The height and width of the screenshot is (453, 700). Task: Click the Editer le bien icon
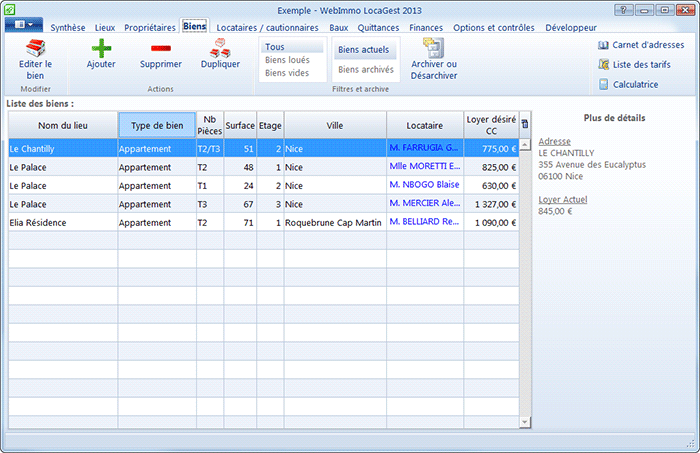(x=35, y=48)
